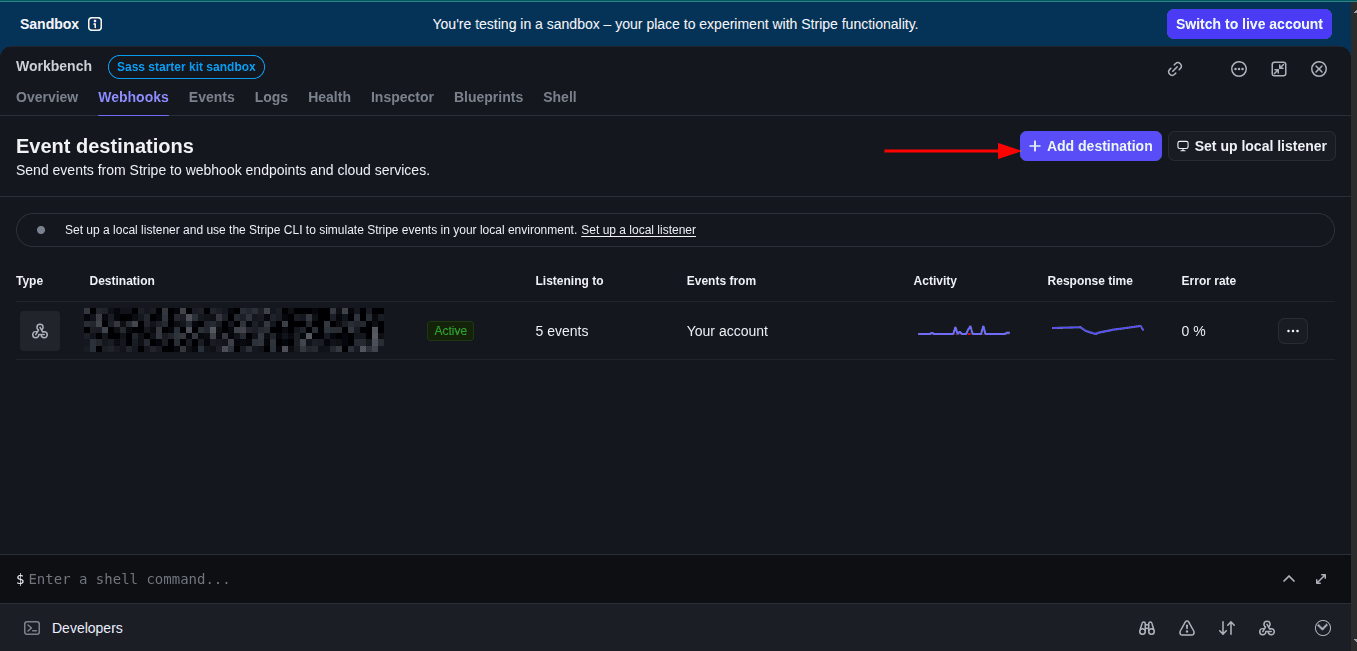1357x651 pixels.
Task: Open the webhooks icon in bottom bar
Action: pyautogui.click(x=1267, y=628)
